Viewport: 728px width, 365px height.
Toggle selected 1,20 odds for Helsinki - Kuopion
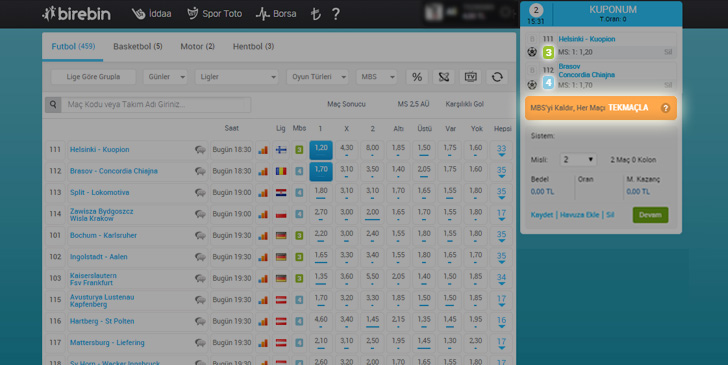(321, 150)
